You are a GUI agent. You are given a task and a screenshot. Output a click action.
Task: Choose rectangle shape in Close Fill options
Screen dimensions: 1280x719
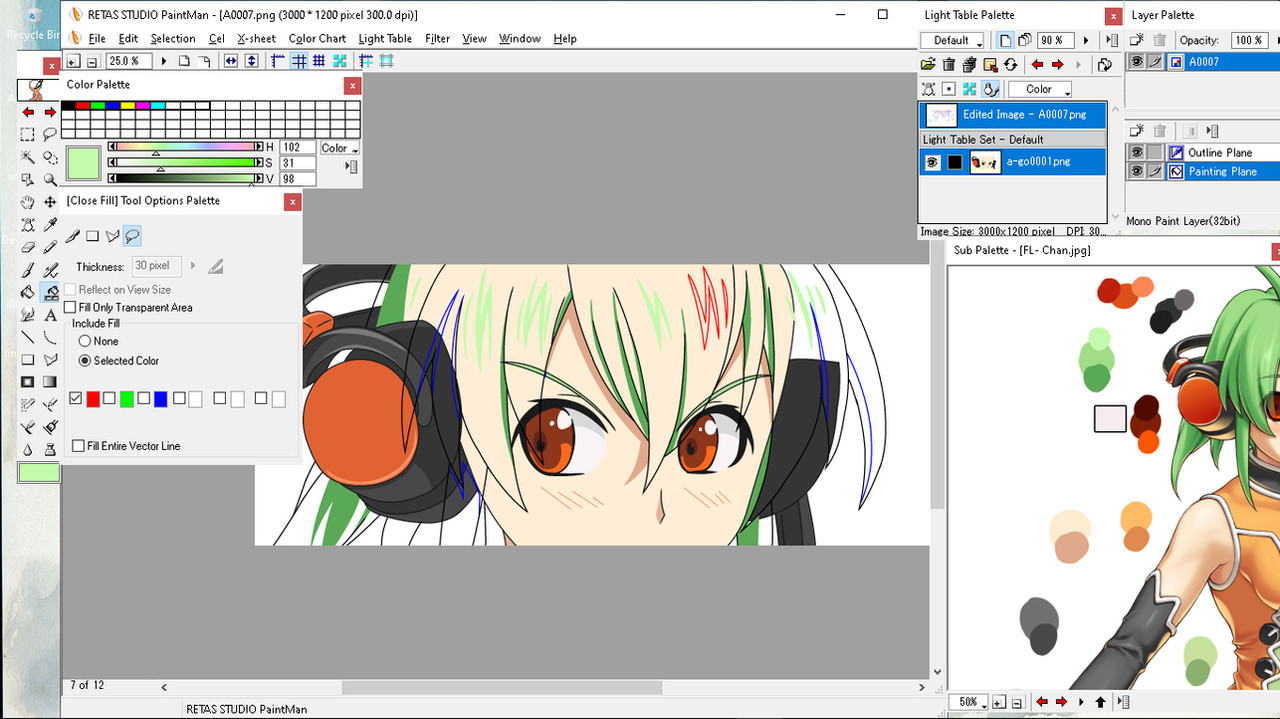[x=92, y=236]
